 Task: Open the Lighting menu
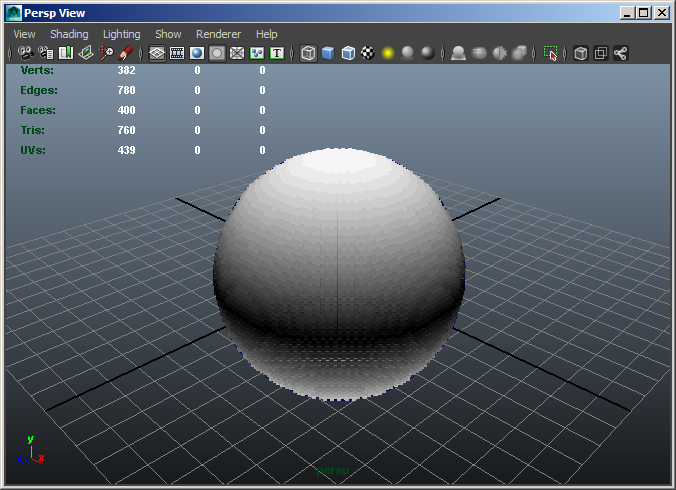pos(122,34)
